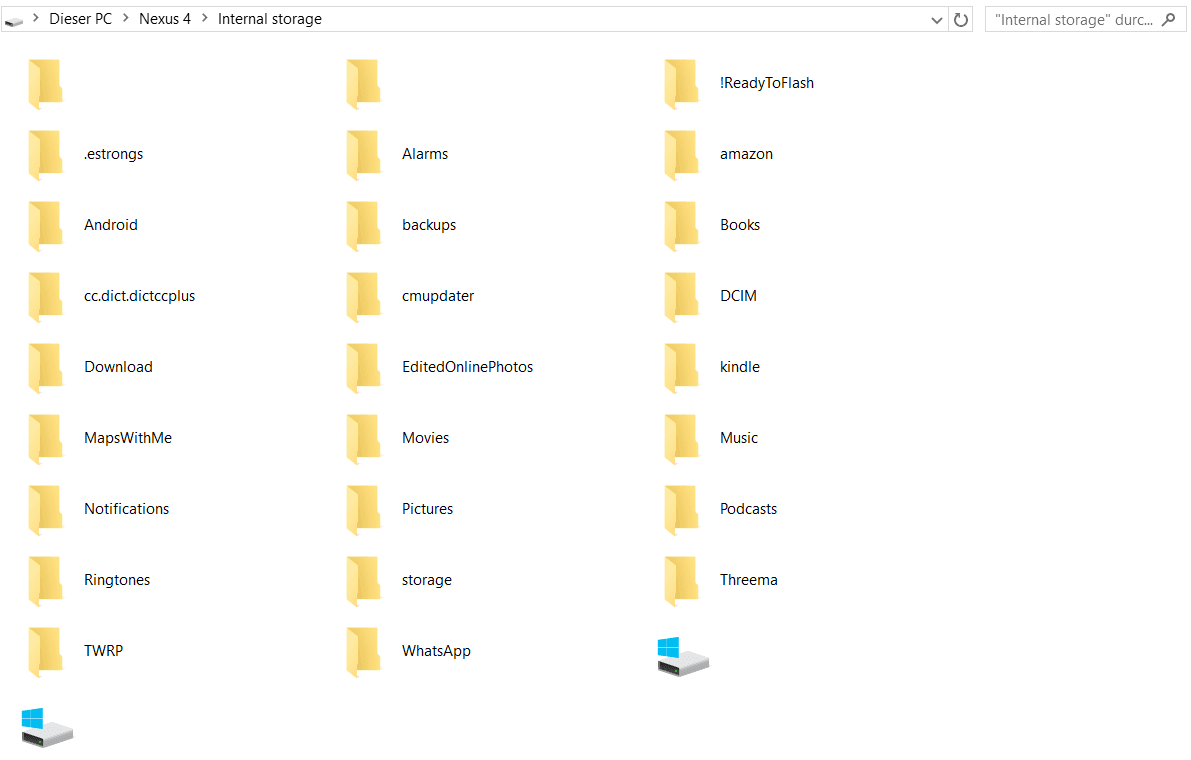Viewport: 1191px width, 760px height.
Task: Click the Pictures folder icon
Action: point(364,510)
